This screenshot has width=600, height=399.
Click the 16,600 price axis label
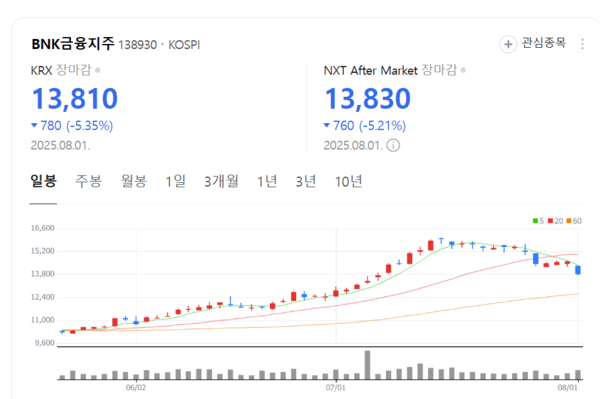pos(42,228)
